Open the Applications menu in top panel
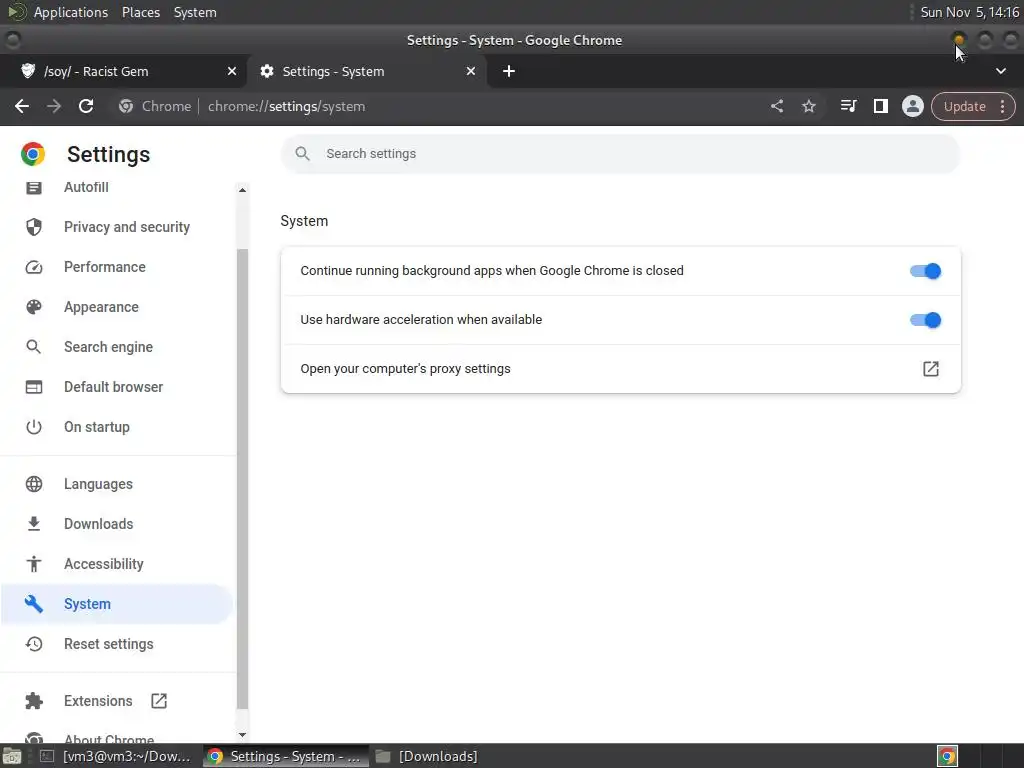Viewport: 1024px width, 768px height. tap(71, 12)
